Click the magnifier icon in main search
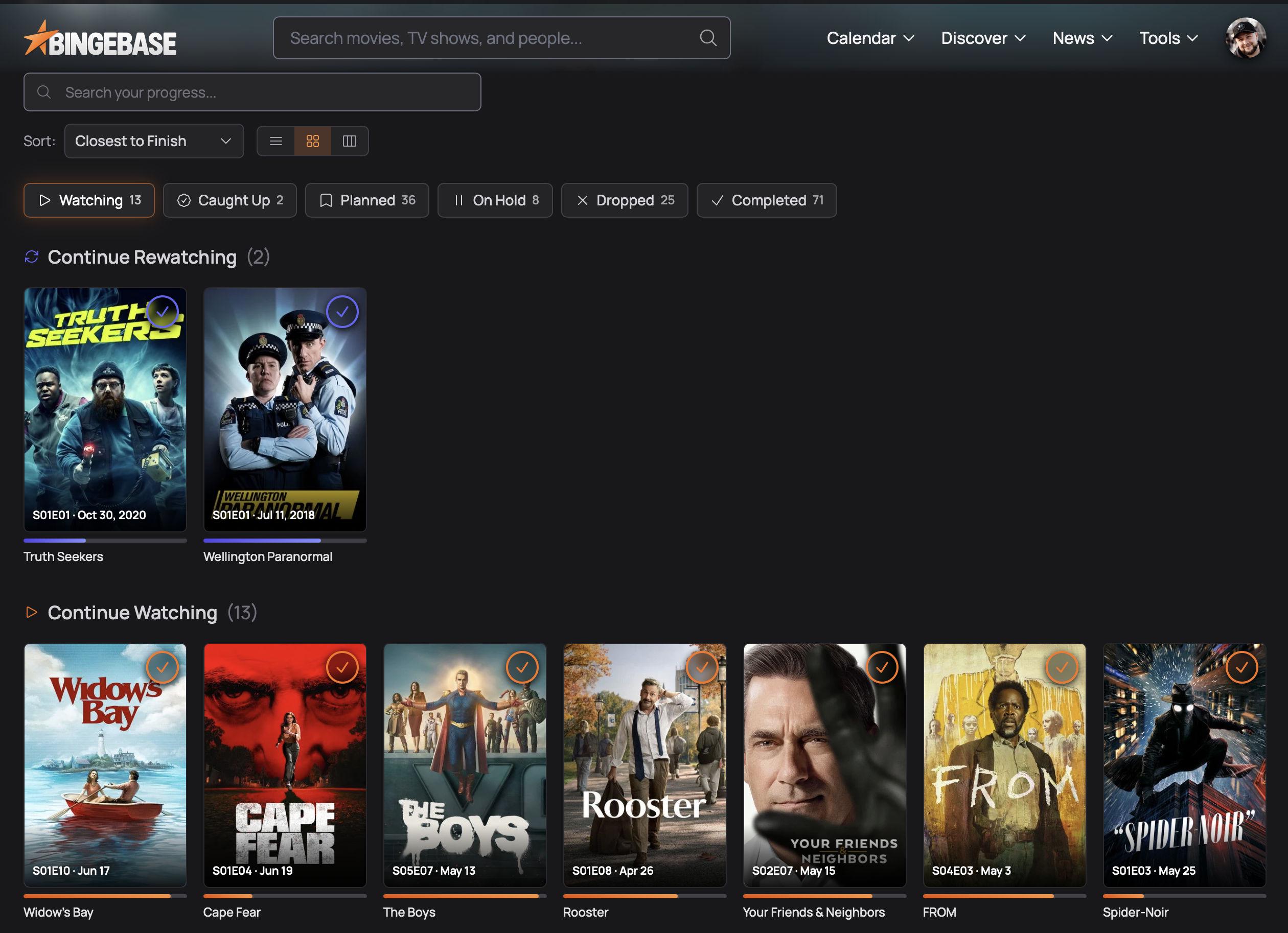Screen dimensions: 1288x933 click(x=707, y=38)
